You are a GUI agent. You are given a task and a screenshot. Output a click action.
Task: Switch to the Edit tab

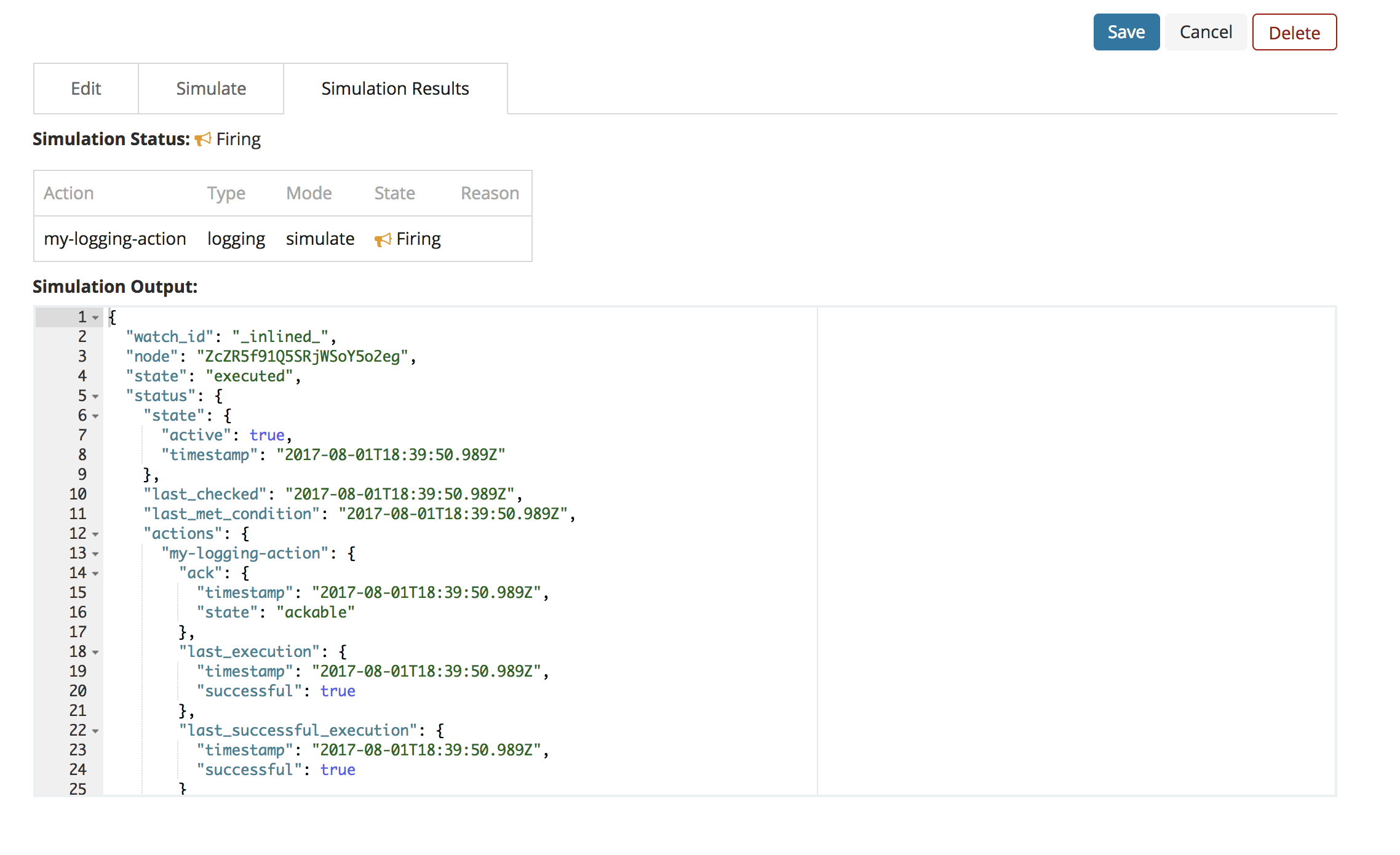86,89
